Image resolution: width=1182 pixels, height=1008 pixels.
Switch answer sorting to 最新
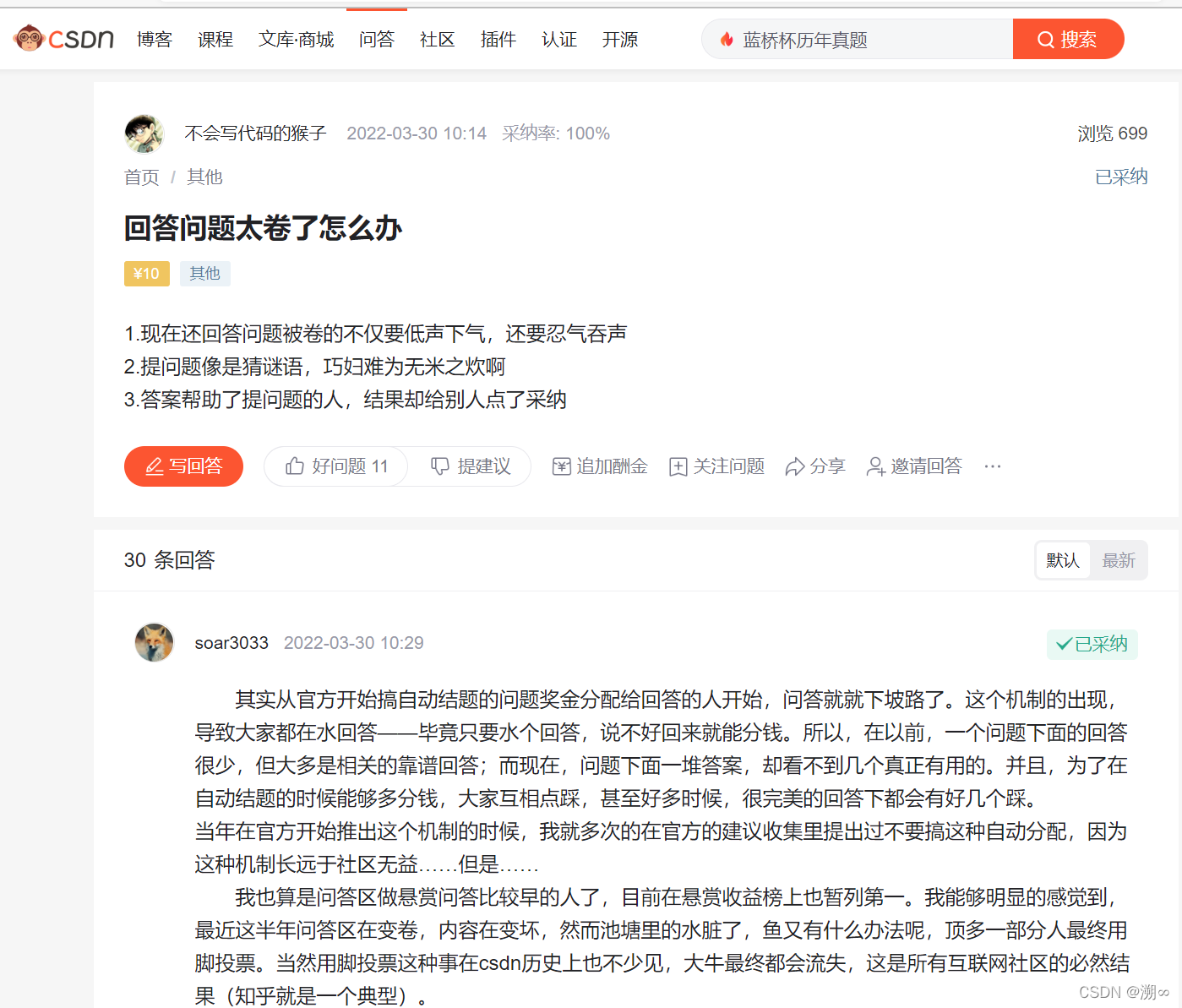click(x=1119, y=559)
